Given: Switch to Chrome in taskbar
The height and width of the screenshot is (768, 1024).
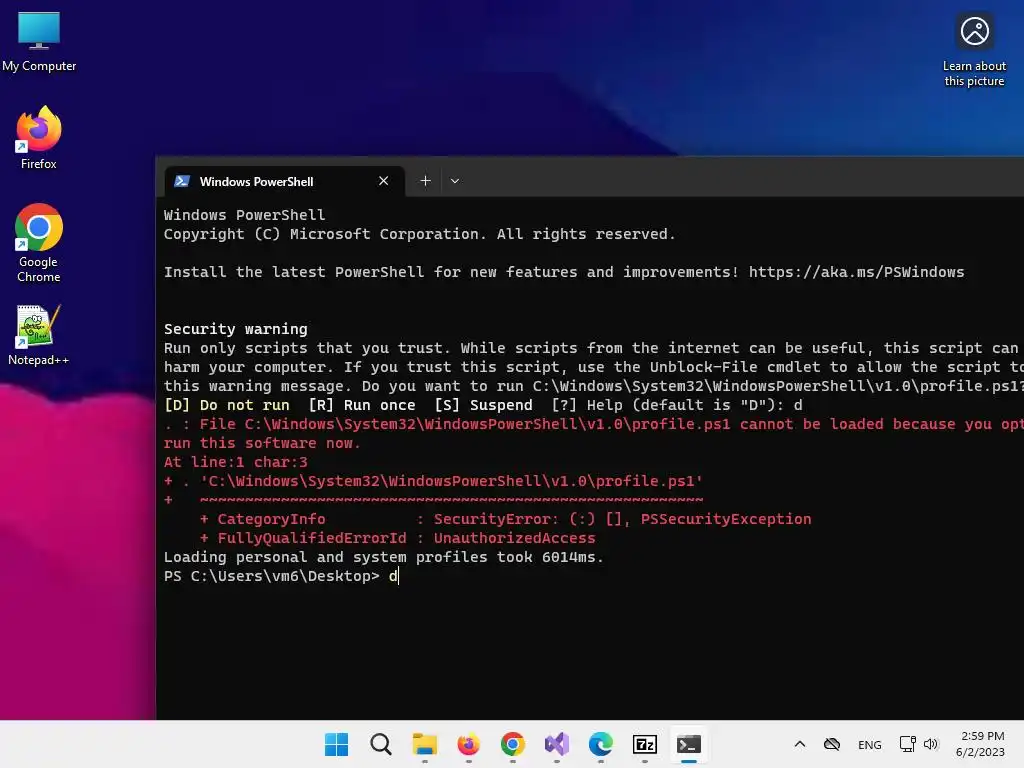Looking at the screenshot, I should [x=513, y=744].
